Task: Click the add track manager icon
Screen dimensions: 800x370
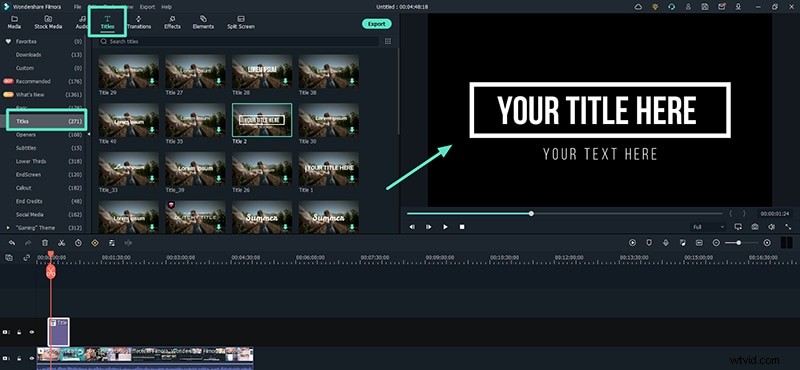Action: click(9, 258)
